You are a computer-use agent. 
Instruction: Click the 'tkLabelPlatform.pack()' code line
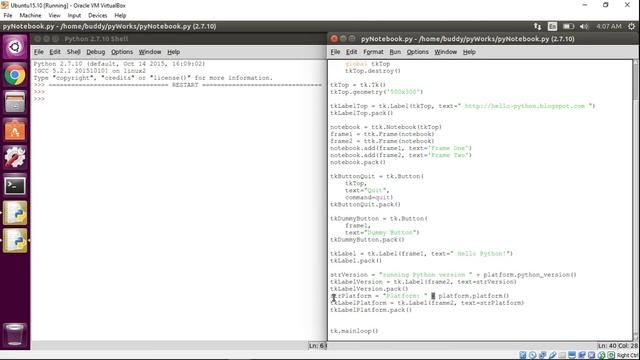371,310
